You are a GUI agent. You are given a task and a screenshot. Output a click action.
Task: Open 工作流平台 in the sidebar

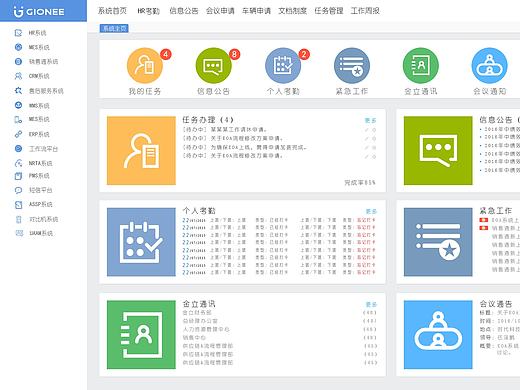[43, 149]
